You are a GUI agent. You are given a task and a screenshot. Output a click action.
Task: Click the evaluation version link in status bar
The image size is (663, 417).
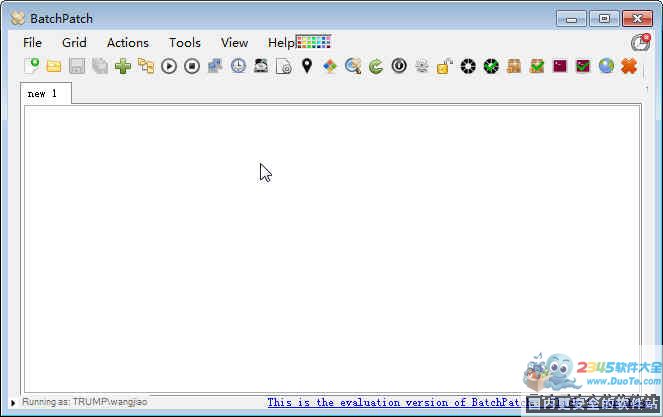[x=397, y=403]
